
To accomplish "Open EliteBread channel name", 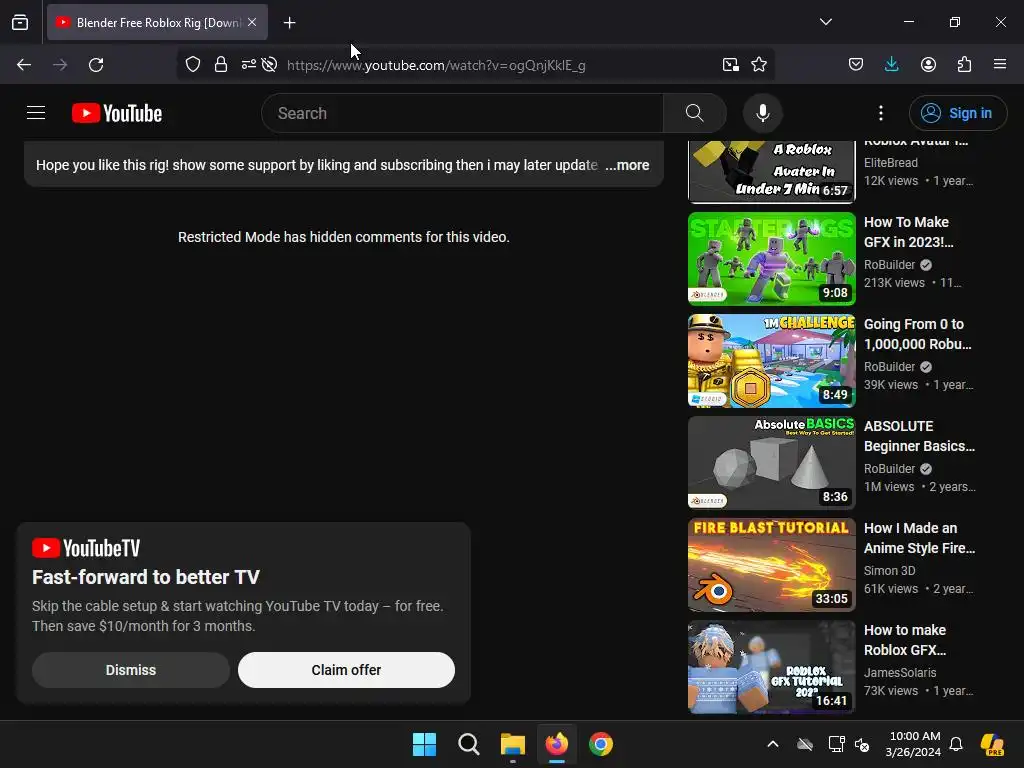I will 891,163.
